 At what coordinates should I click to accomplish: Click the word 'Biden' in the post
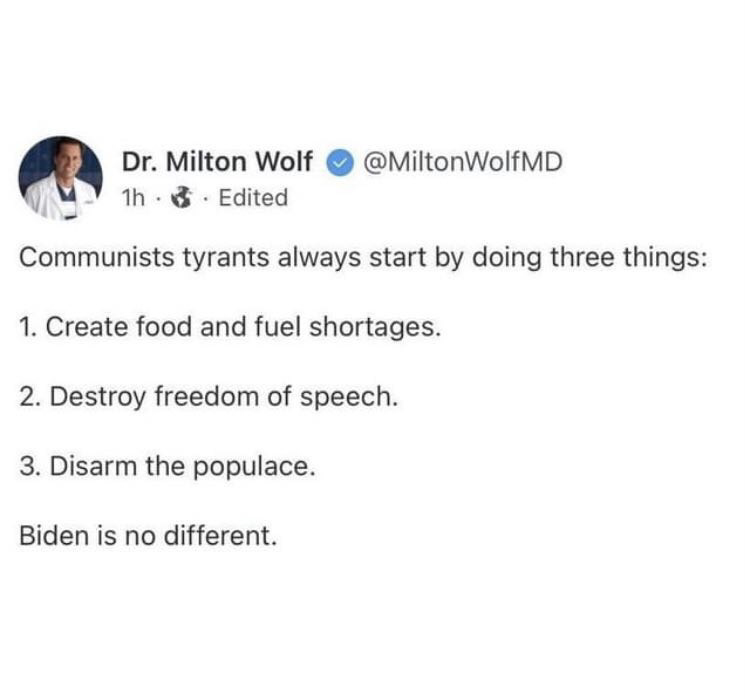[55, 536]
